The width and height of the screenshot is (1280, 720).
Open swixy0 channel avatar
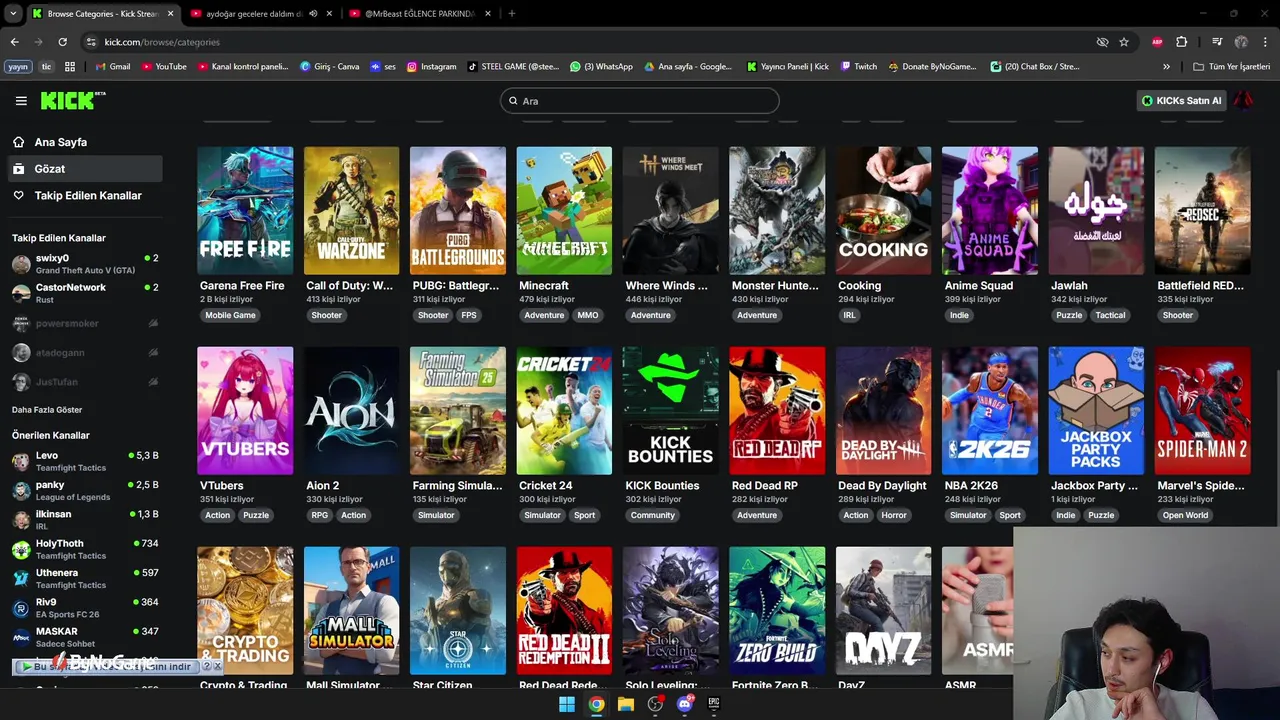coord(21,264)
